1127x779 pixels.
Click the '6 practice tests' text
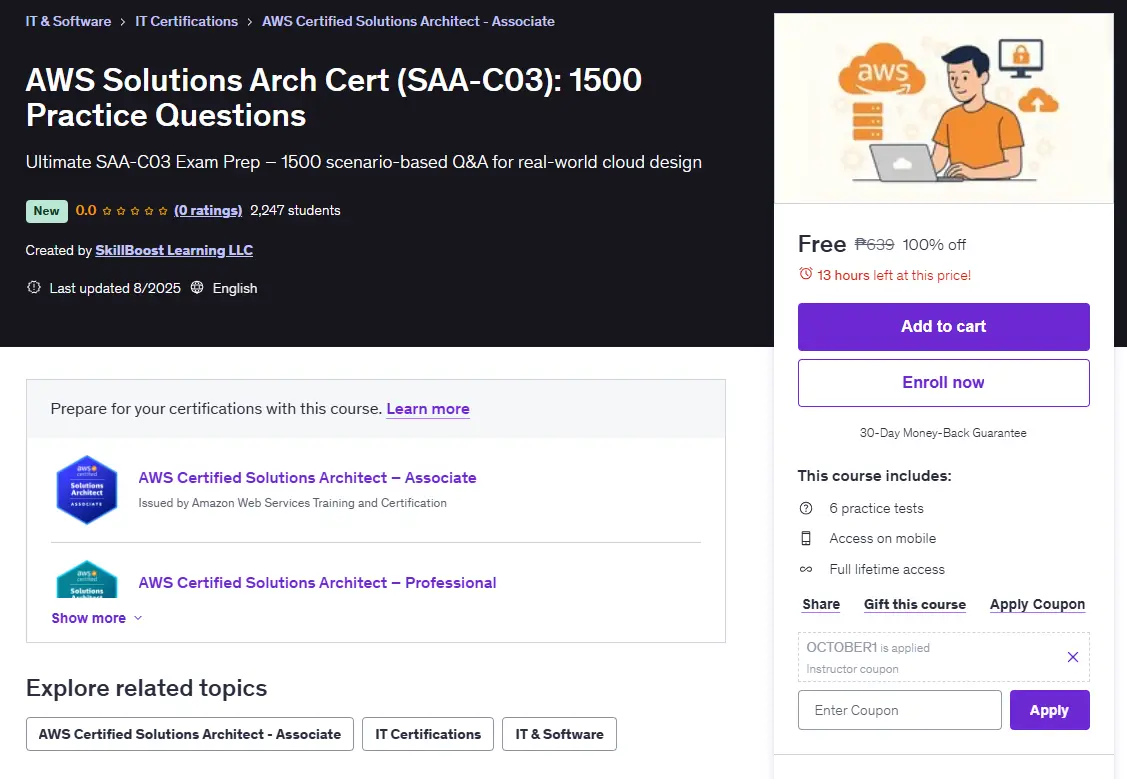[876, 508]
